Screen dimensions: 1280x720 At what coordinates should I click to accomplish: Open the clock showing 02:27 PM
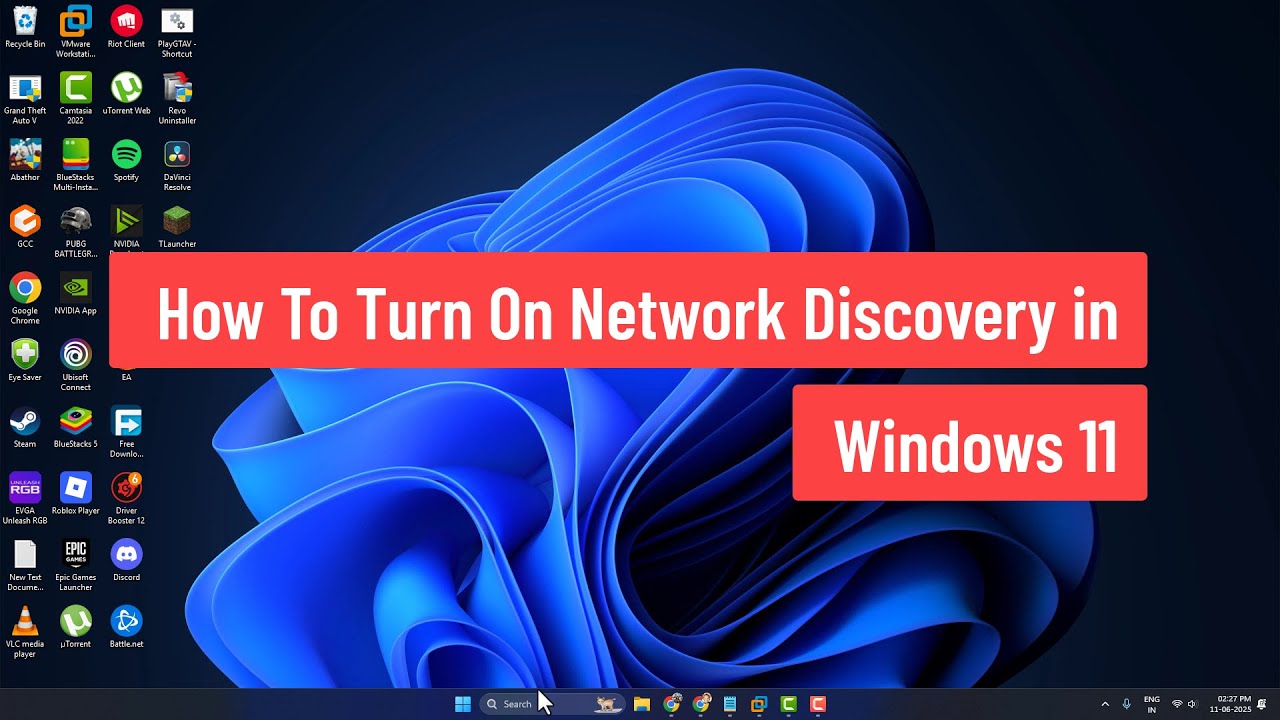[1230, 704]
